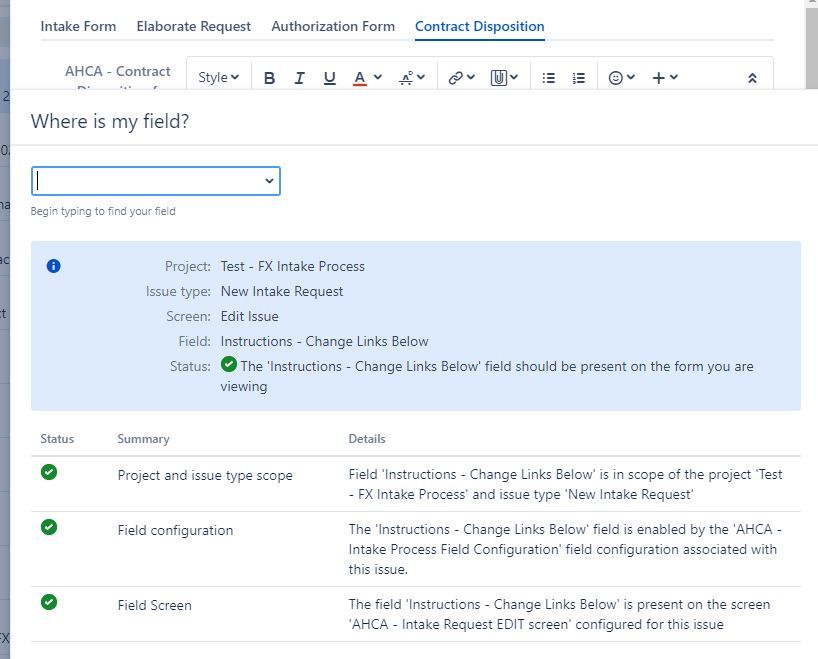Switch to the Intake Form tab

78,27
